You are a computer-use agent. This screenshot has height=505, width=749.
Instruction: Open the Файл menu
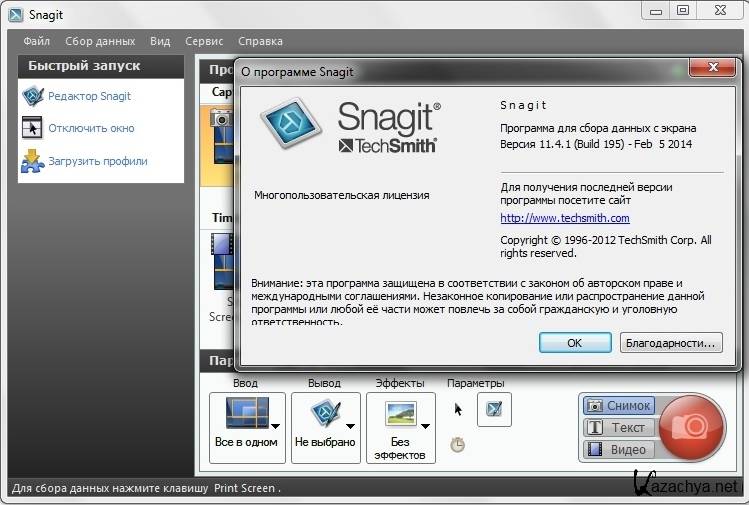pyautogui.click(x=36, y=41)
